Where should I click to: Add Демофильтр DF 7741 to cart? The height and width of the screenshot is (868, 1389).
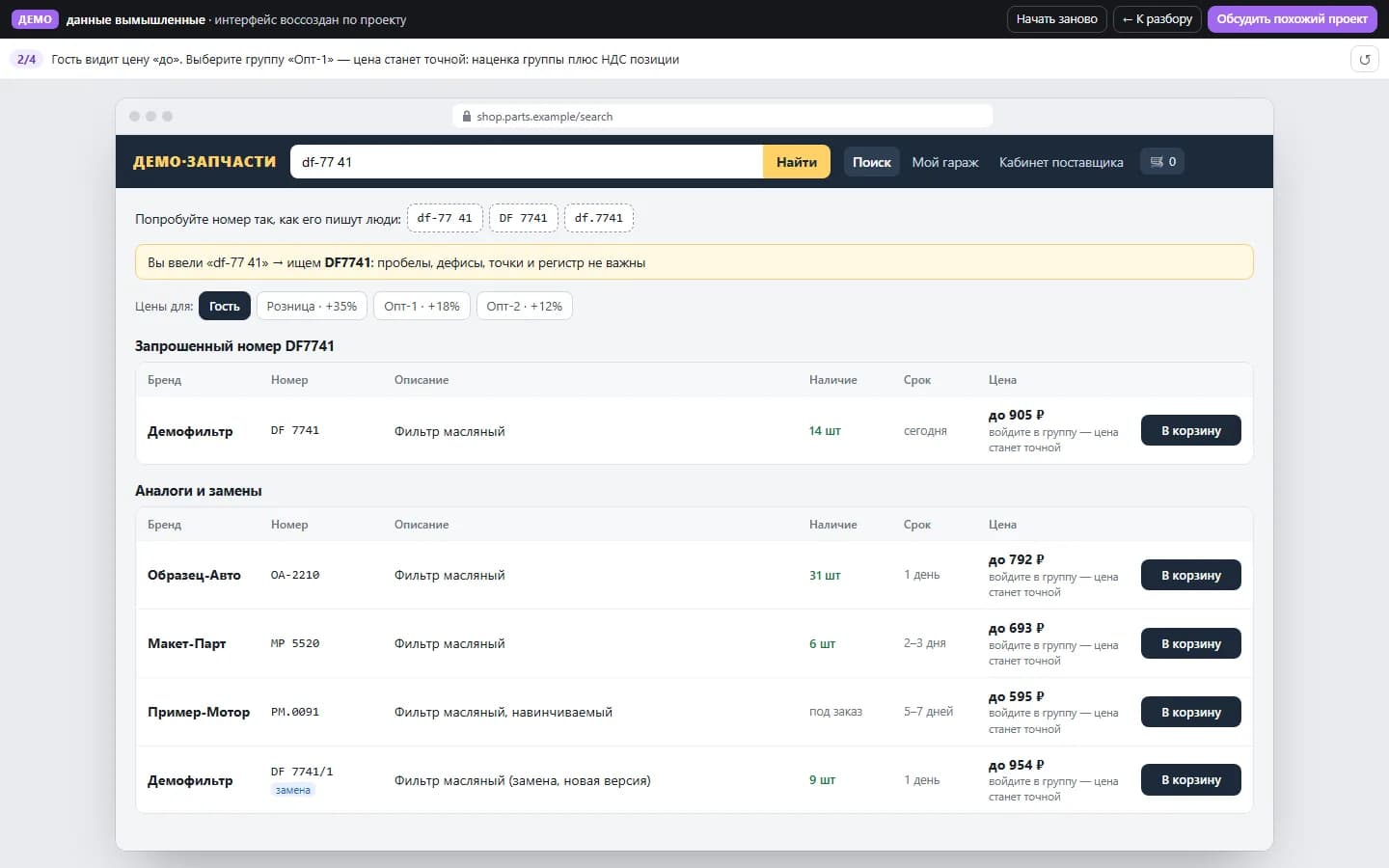[x=1191, y=431]
